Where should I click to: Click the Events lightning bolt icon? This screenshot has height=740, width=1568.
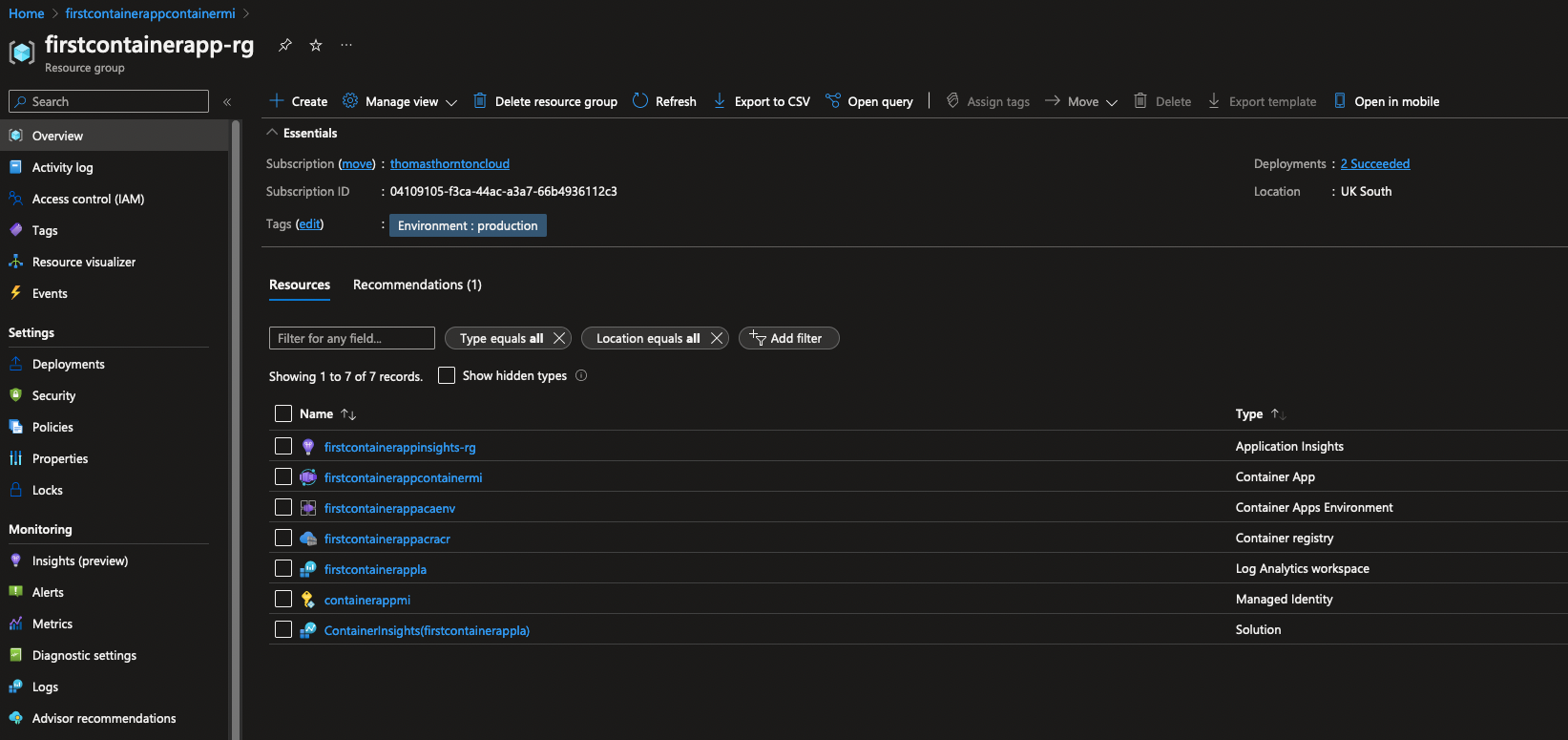[x=16, y=293]
